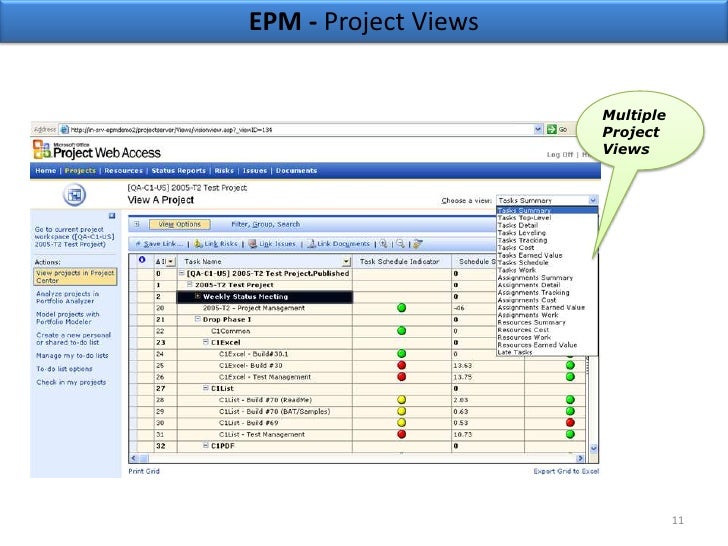728x546 pixels.
Task: Click the Print Grid link
Action: 144,471
